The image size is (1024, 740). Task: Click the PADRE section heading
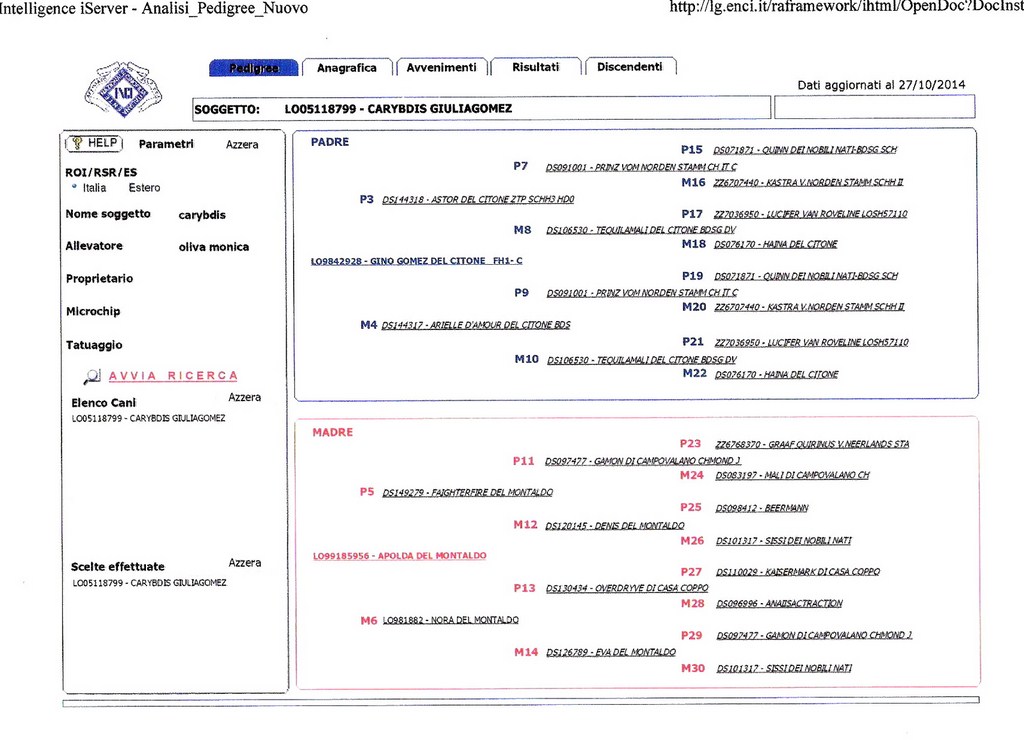click(x=330, y=142)
